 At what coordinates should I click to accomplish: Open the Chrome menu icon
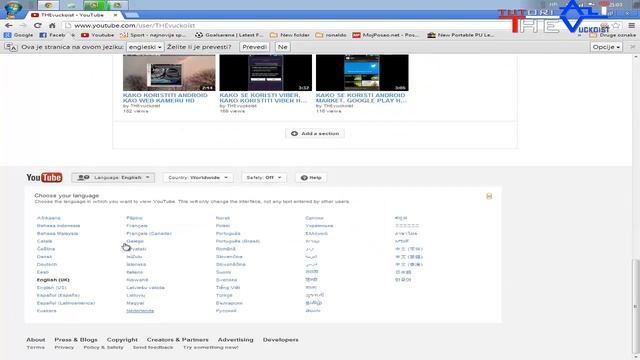[631, 25]
